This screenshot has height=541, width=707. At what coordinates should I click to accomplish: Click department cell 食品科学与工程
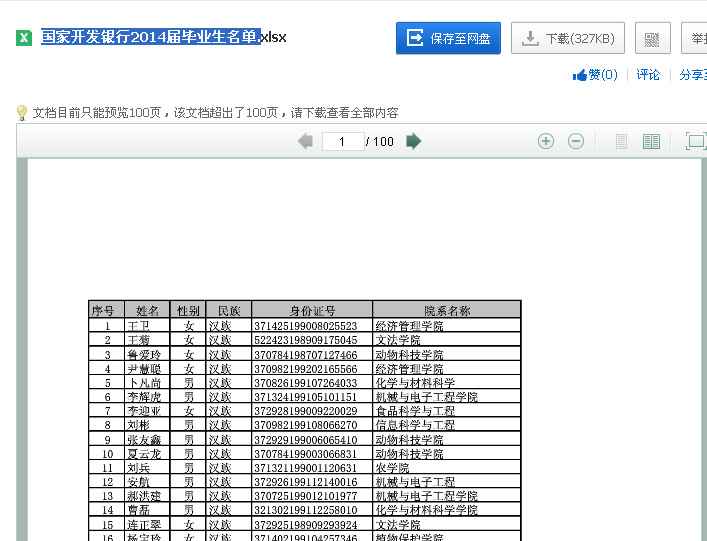point(447,411)
